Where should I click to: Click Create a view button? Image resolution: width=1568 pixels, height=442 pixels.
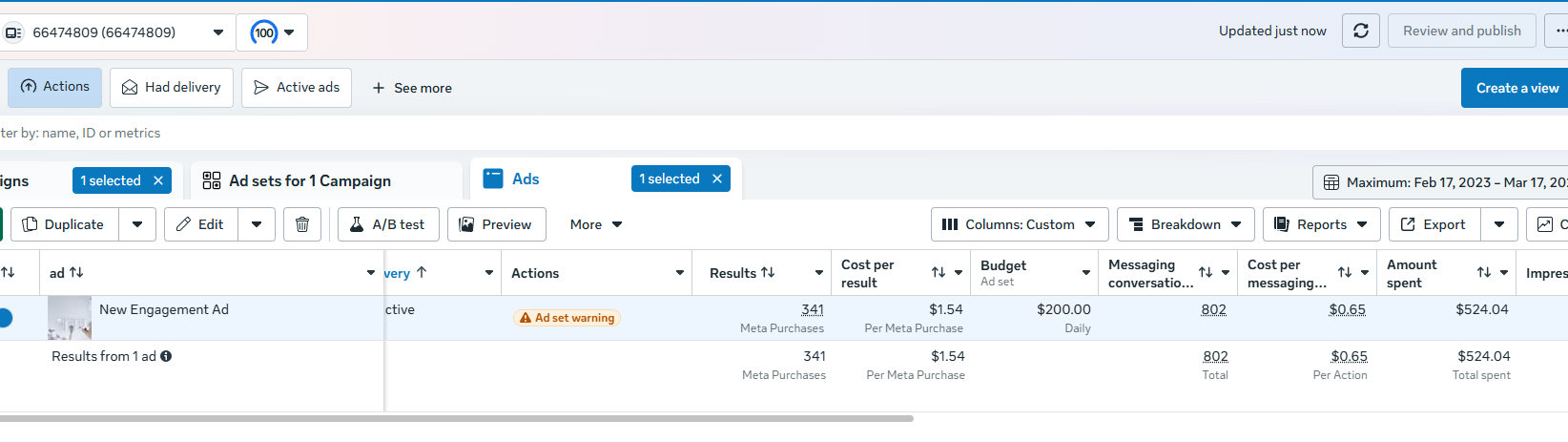(1515, 88)
